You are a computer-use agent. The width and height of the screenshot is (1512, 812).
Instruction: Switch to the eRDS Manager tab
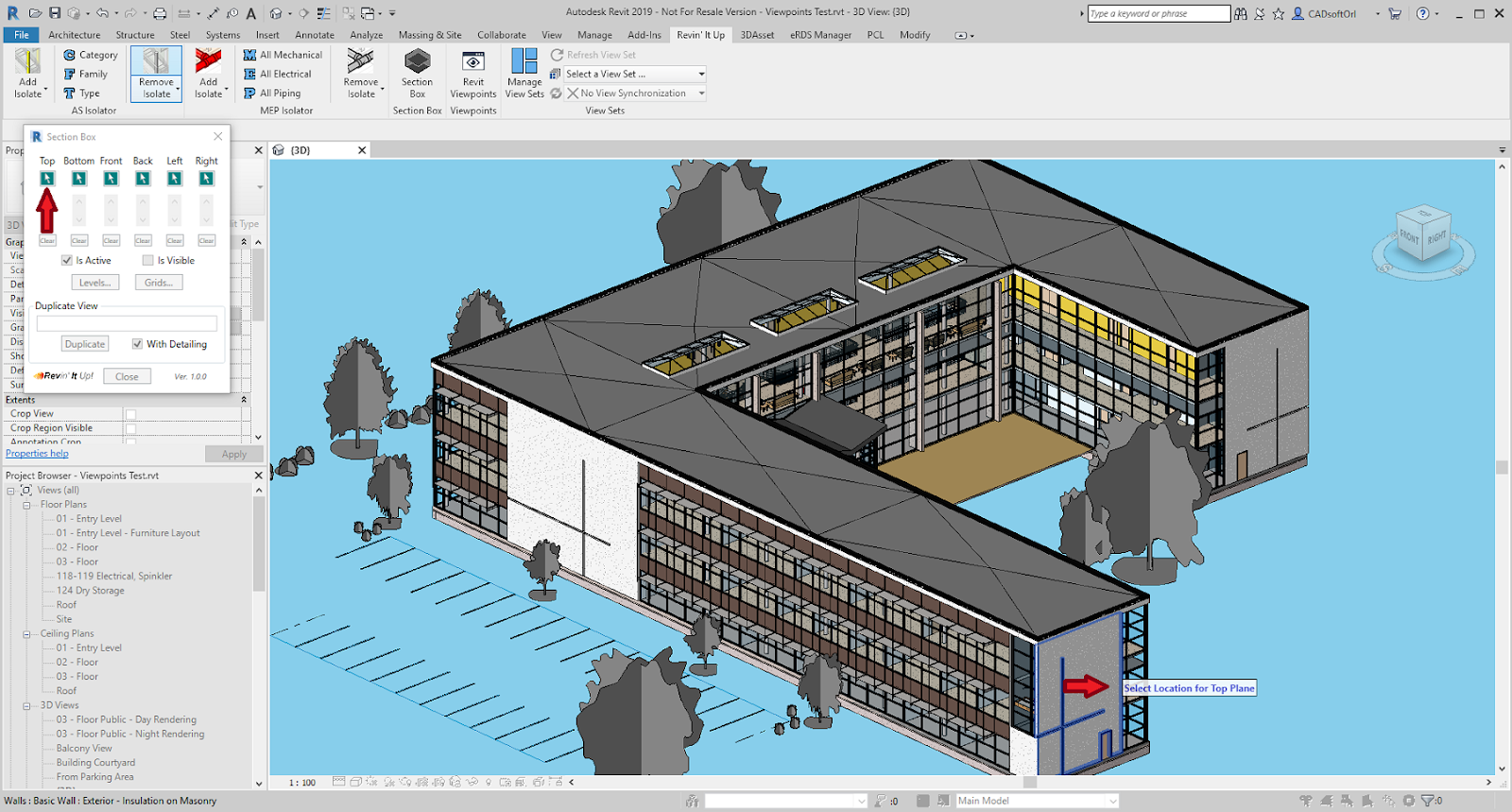tap(820, 35)
